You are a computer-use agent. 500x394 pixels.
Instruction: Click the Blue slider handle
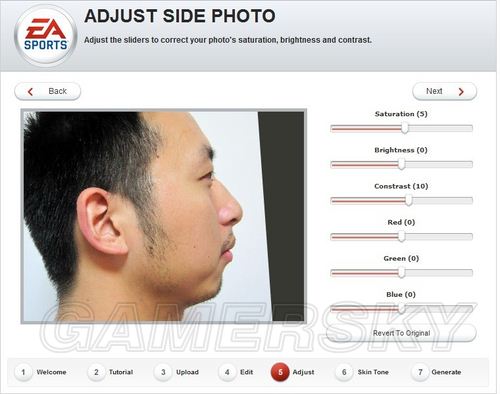(402, 309)
